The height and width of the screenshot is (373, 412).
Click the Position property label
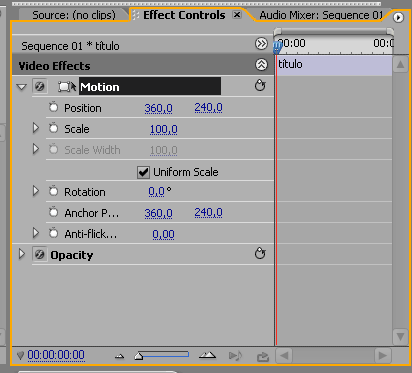tap(83, 108)
